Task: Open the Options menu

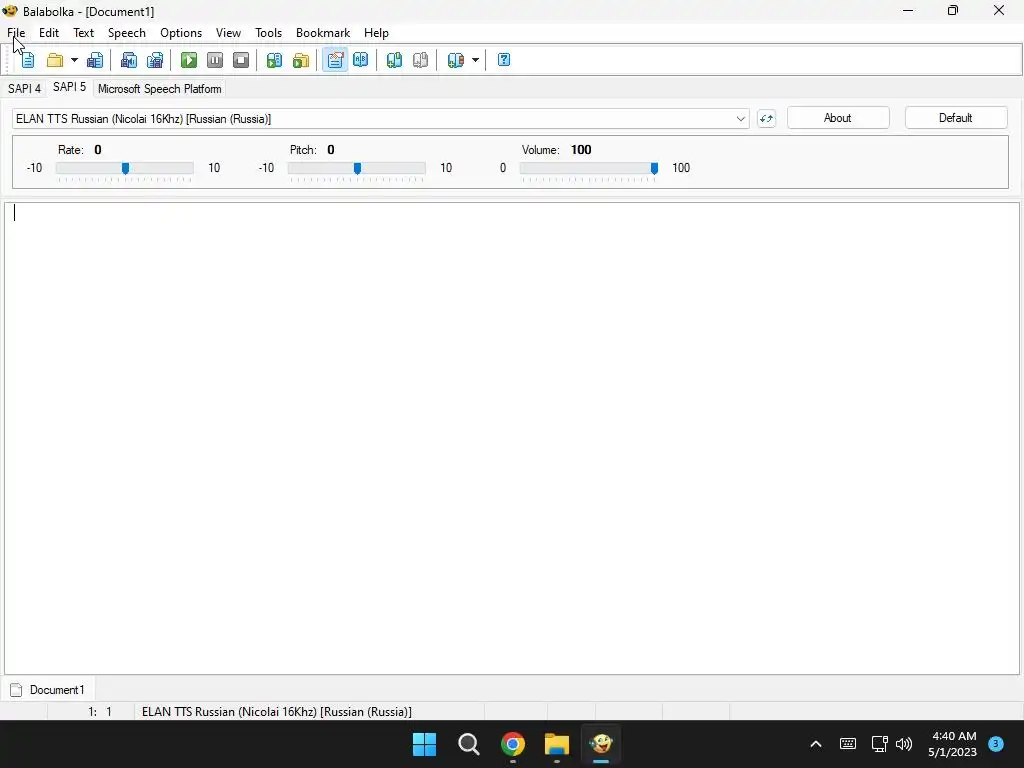Action: (x=181, y=33)
